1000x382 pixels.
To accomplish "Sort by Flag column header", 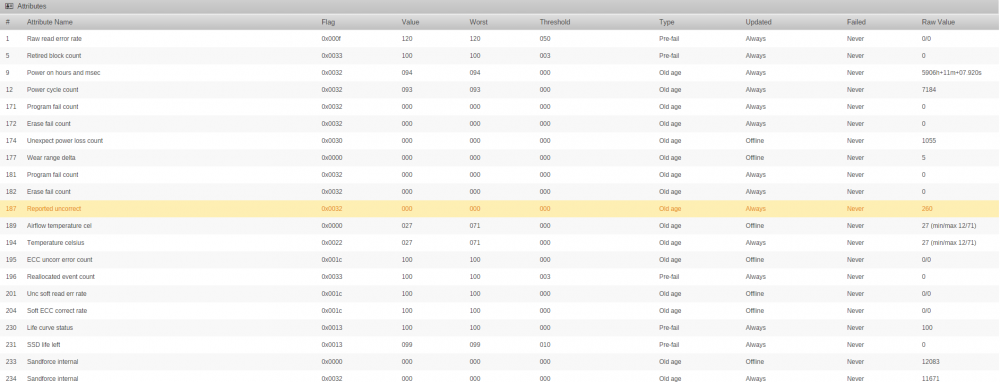I will [x=328, y=22].
